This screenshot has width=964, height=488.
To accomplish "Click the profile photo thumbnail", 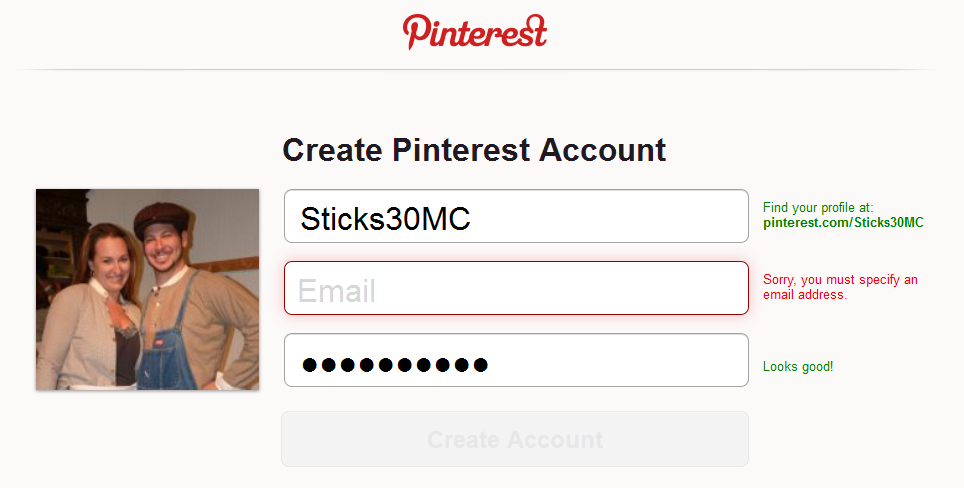I will coord(148,289).
